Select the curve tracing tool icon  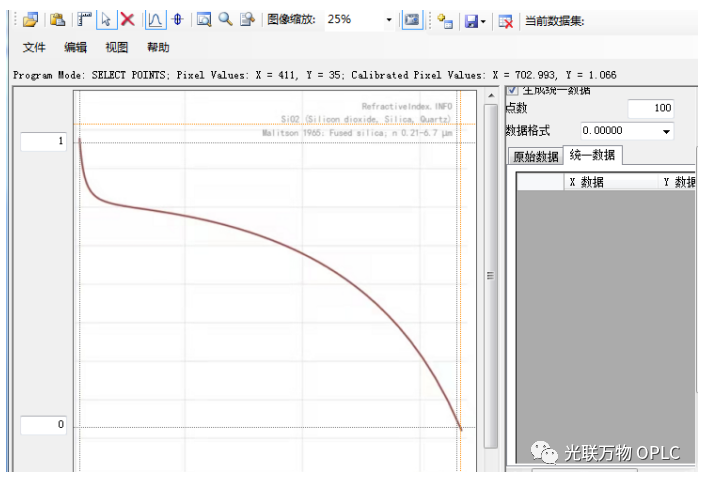[x=156, y=19]
